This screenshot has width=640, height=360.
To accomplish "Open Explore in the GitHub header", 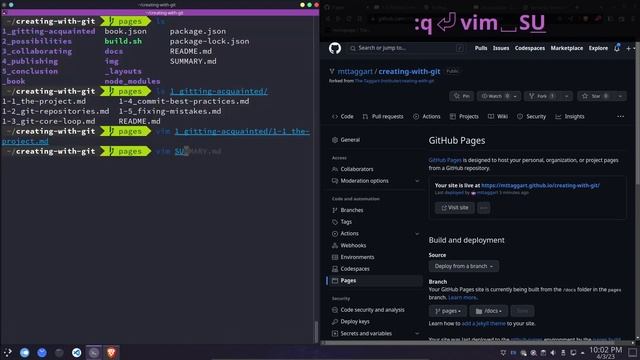I will (x=598, y=48).
